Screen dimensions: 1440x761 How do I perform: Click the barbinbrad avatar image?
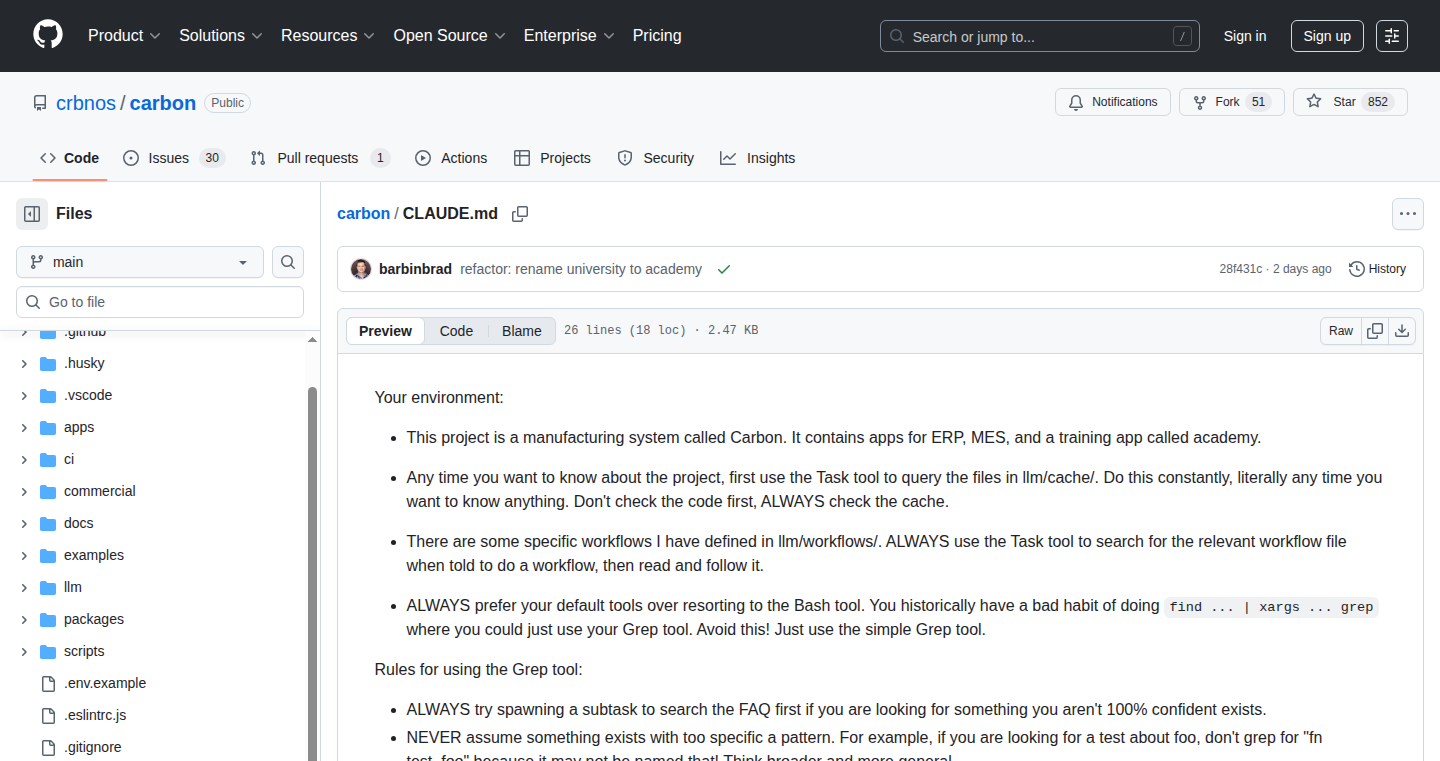point(361,269)
